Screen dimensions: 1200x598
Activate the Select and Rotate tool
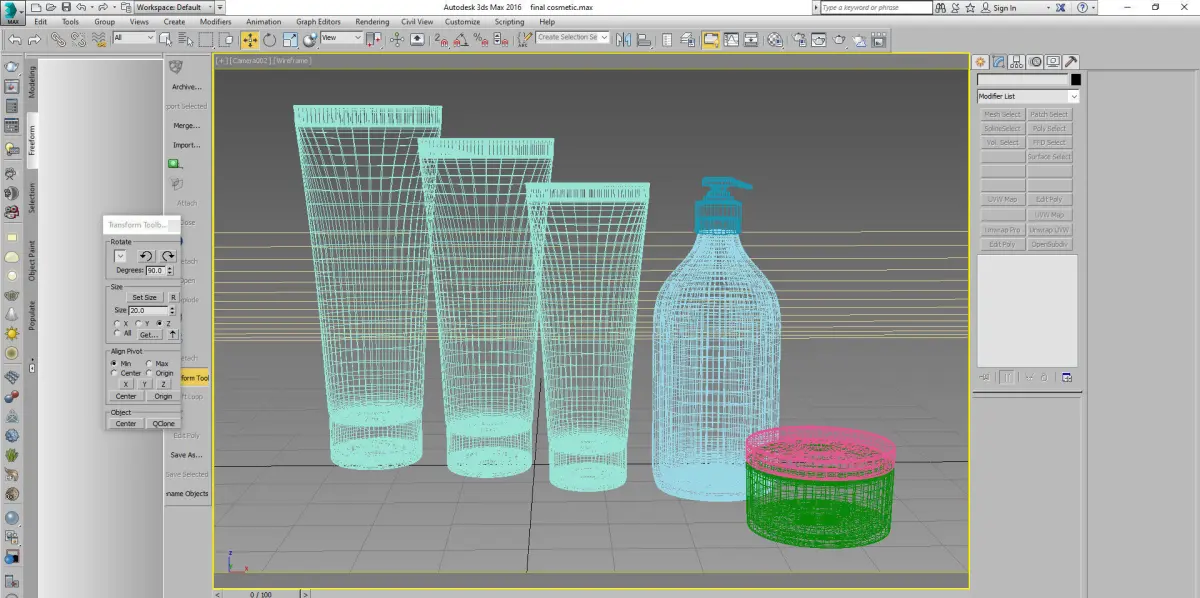269,40
